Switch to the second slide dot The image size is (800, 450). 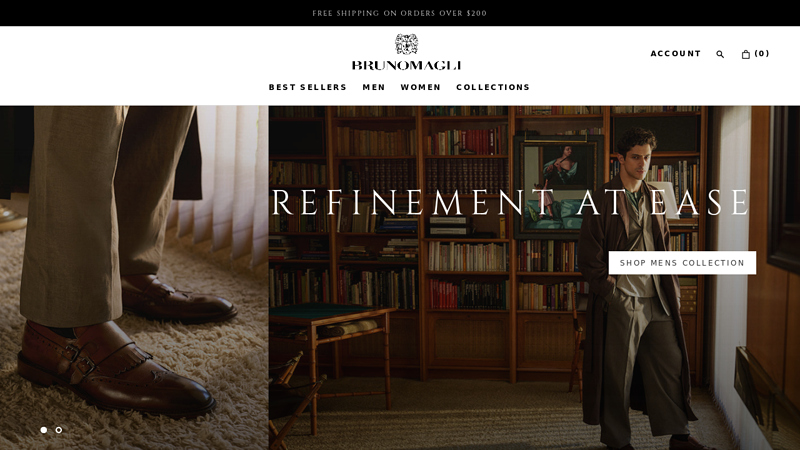[59, 430]
